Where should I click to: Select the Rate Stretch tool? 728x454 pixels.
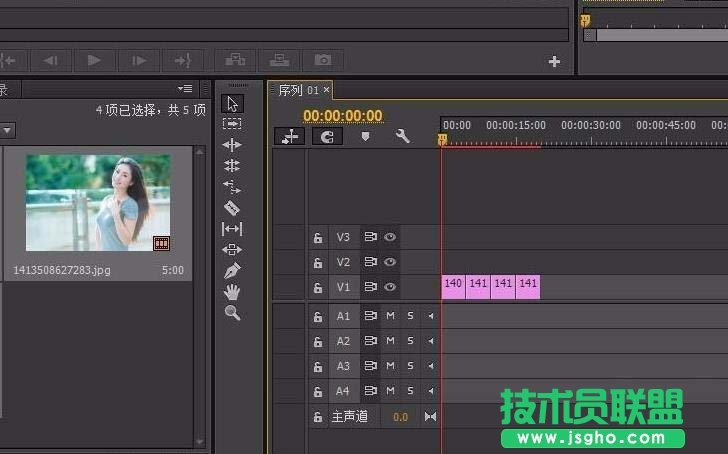[232, 187]
